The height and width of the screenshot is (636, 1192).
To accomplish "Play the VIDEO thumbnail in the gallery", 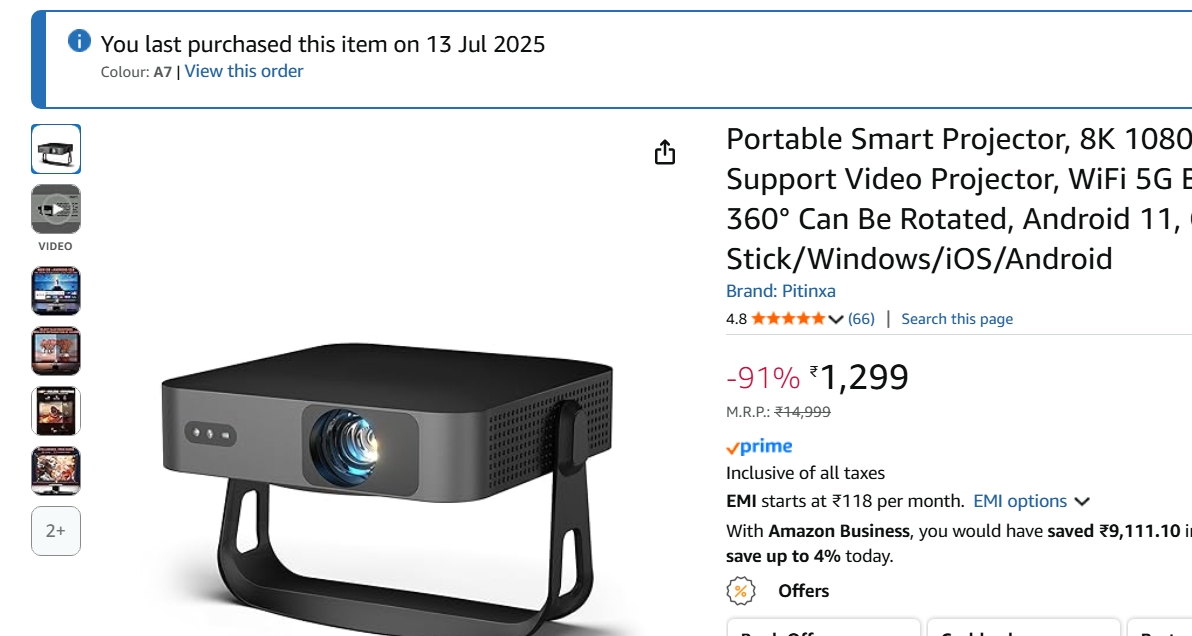I will pos(56,210).
